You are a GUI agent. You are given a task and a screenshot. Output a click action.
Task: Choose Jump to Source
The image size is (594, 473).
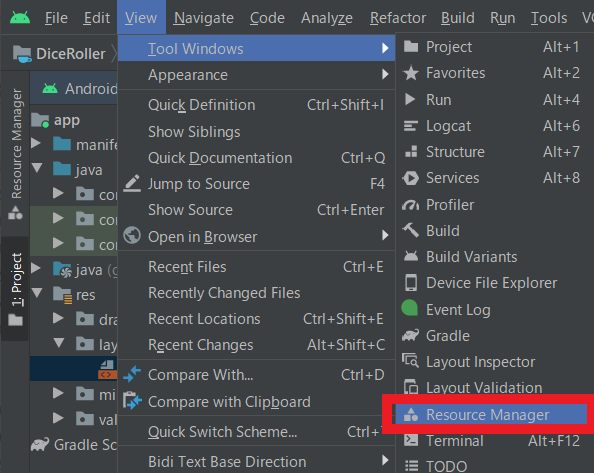point(256,184)
